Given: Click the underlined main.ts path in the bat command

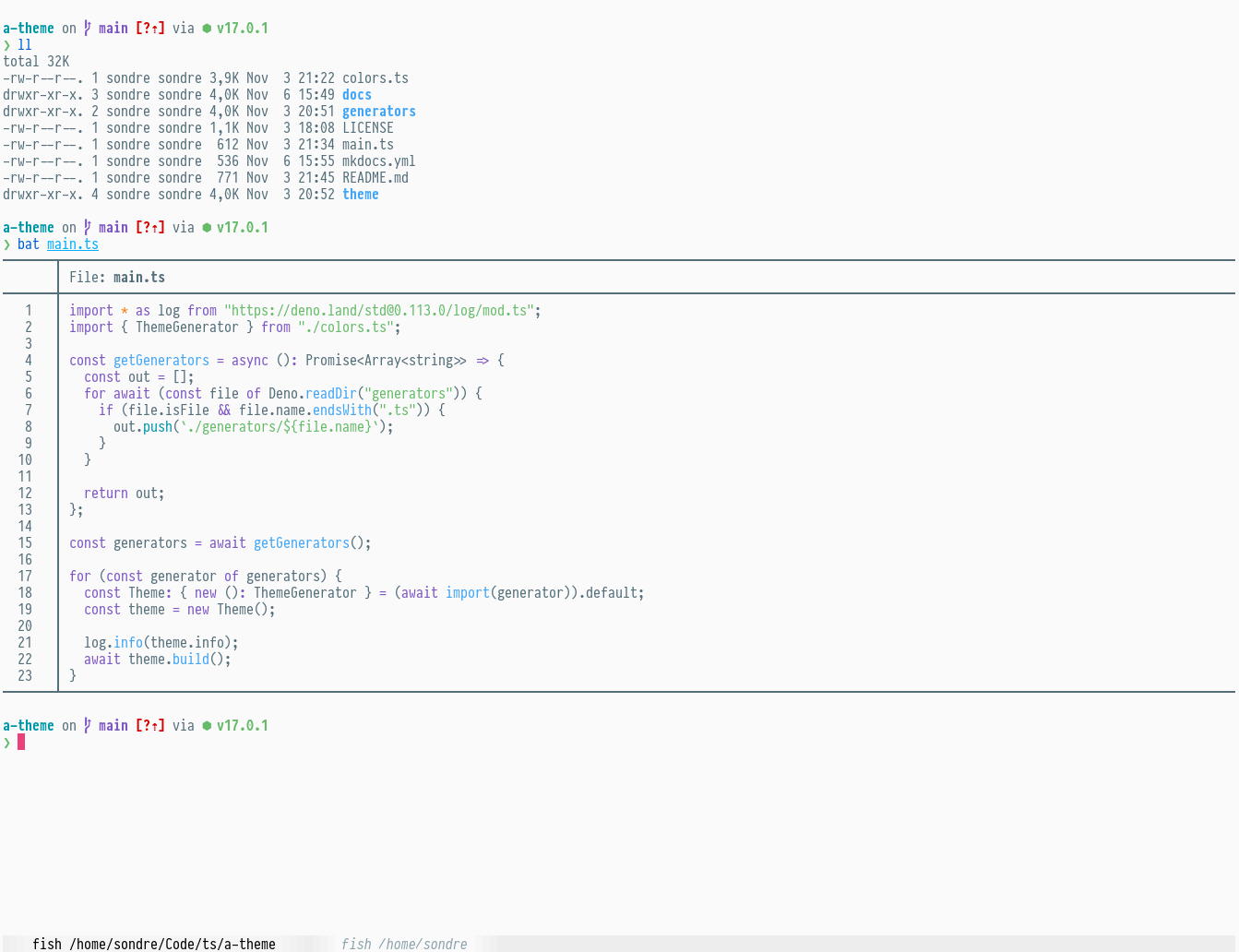Looking at the screenshot, I should coord(72,244).
